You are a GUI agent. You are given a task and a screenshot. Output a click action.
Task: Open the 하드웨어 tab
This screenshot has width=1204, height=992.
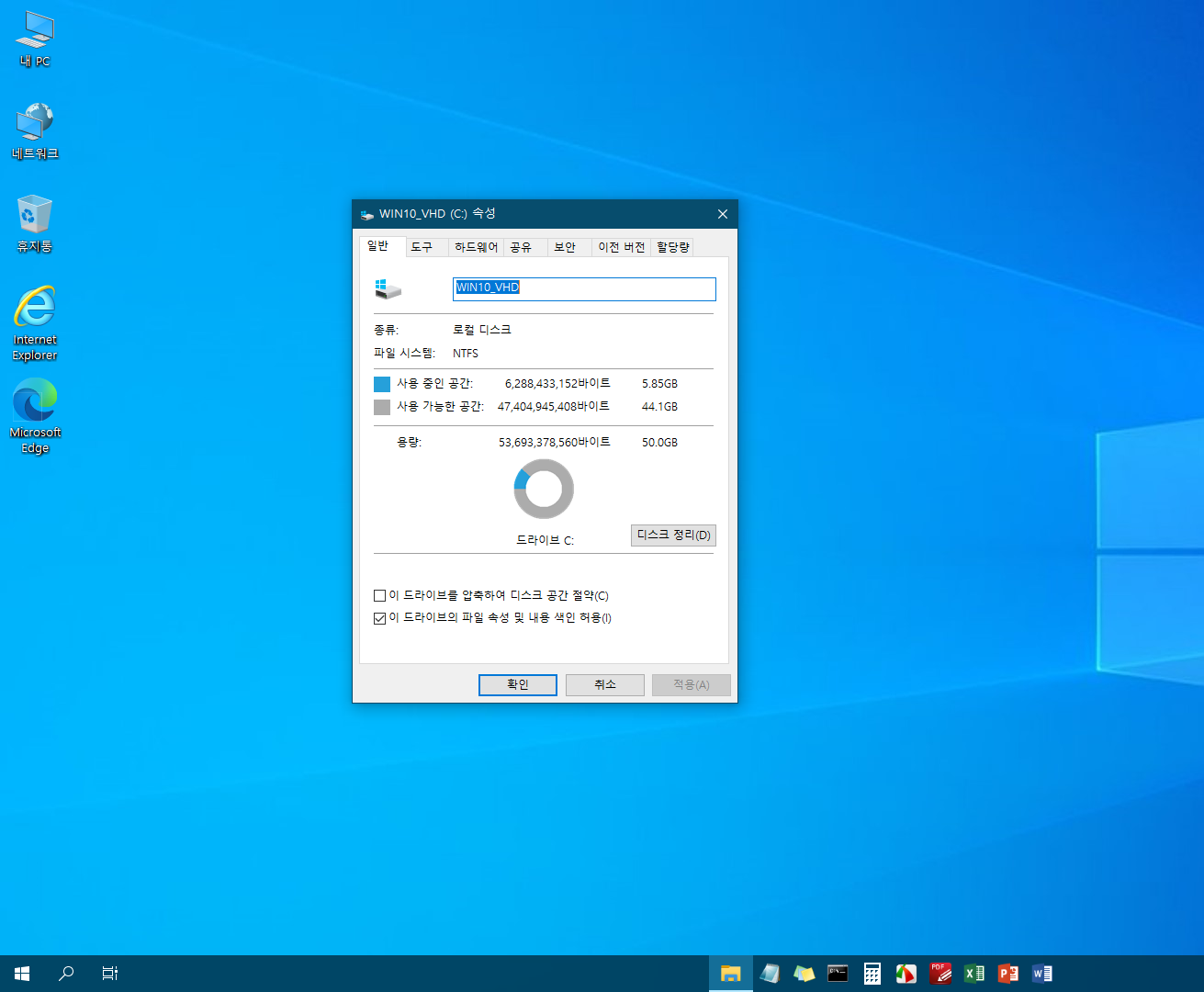click(477, 247)
